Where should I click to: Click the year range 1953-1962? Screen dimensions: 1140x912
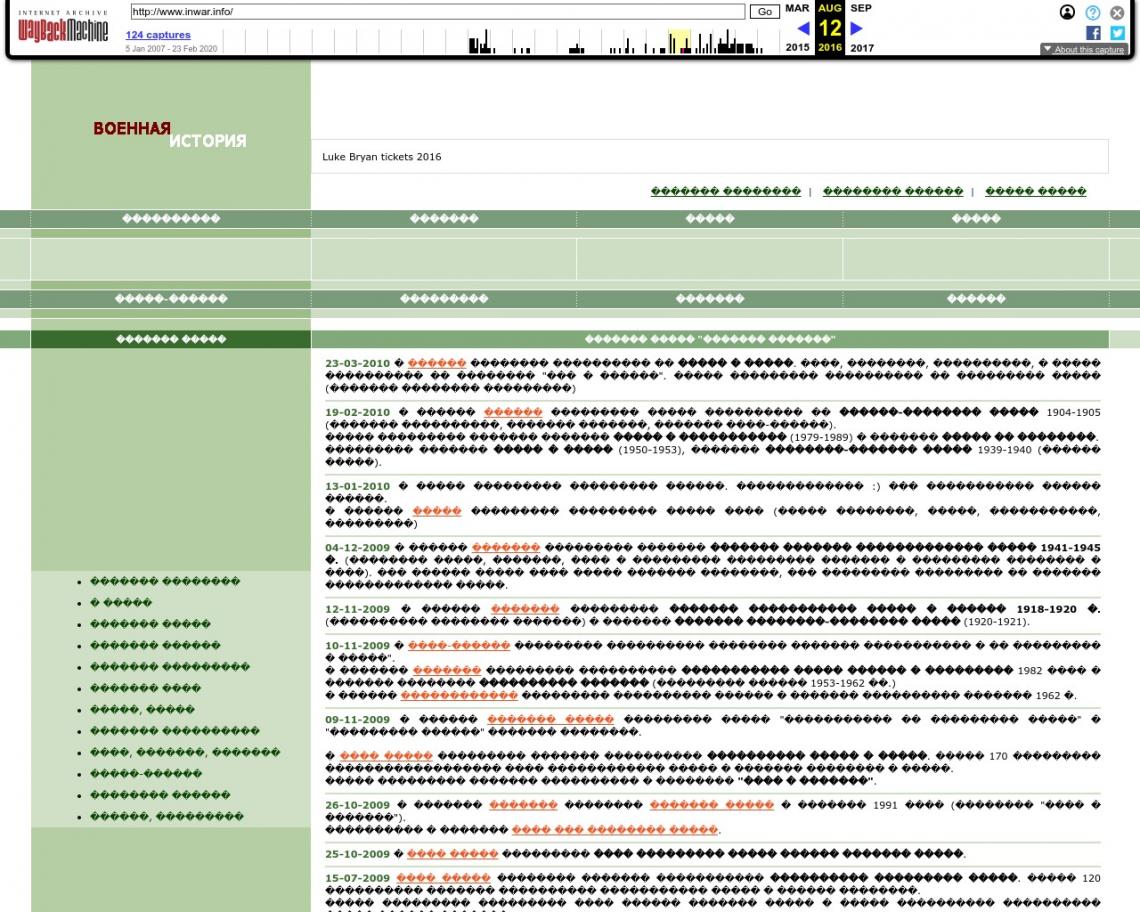click(838, 684)
